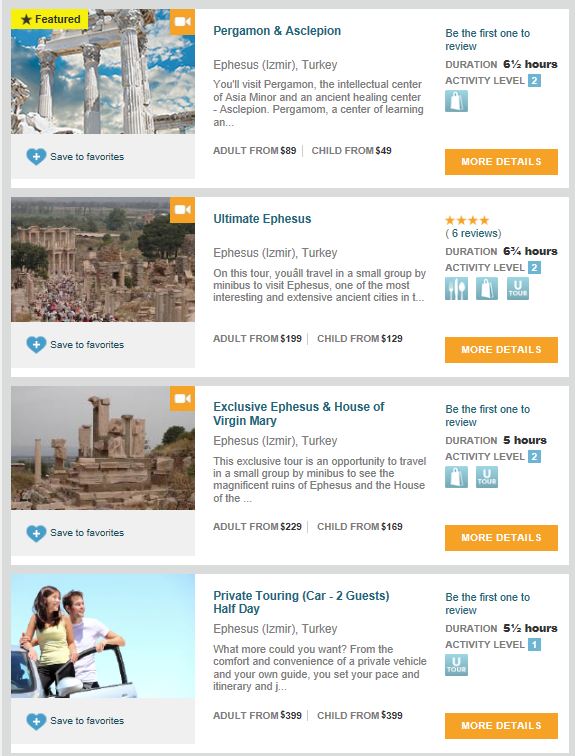The height and width of the screenshot is (756, 575).
Task: Click video icon on Ultimate Ephesus image
Action: [x=182, y=210]
